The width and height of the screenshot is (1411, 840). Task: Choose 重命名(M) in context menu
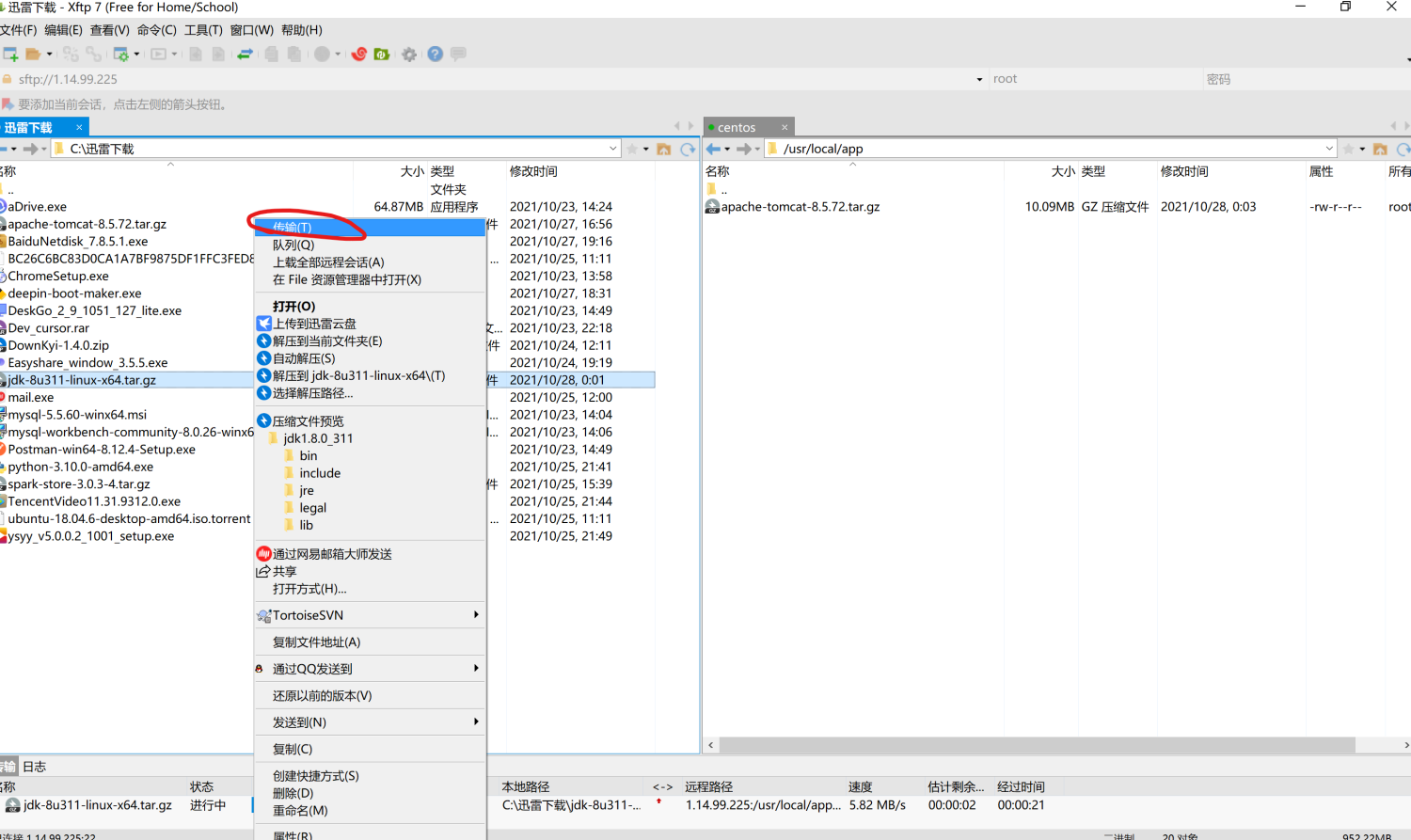[x=370, y=810]
